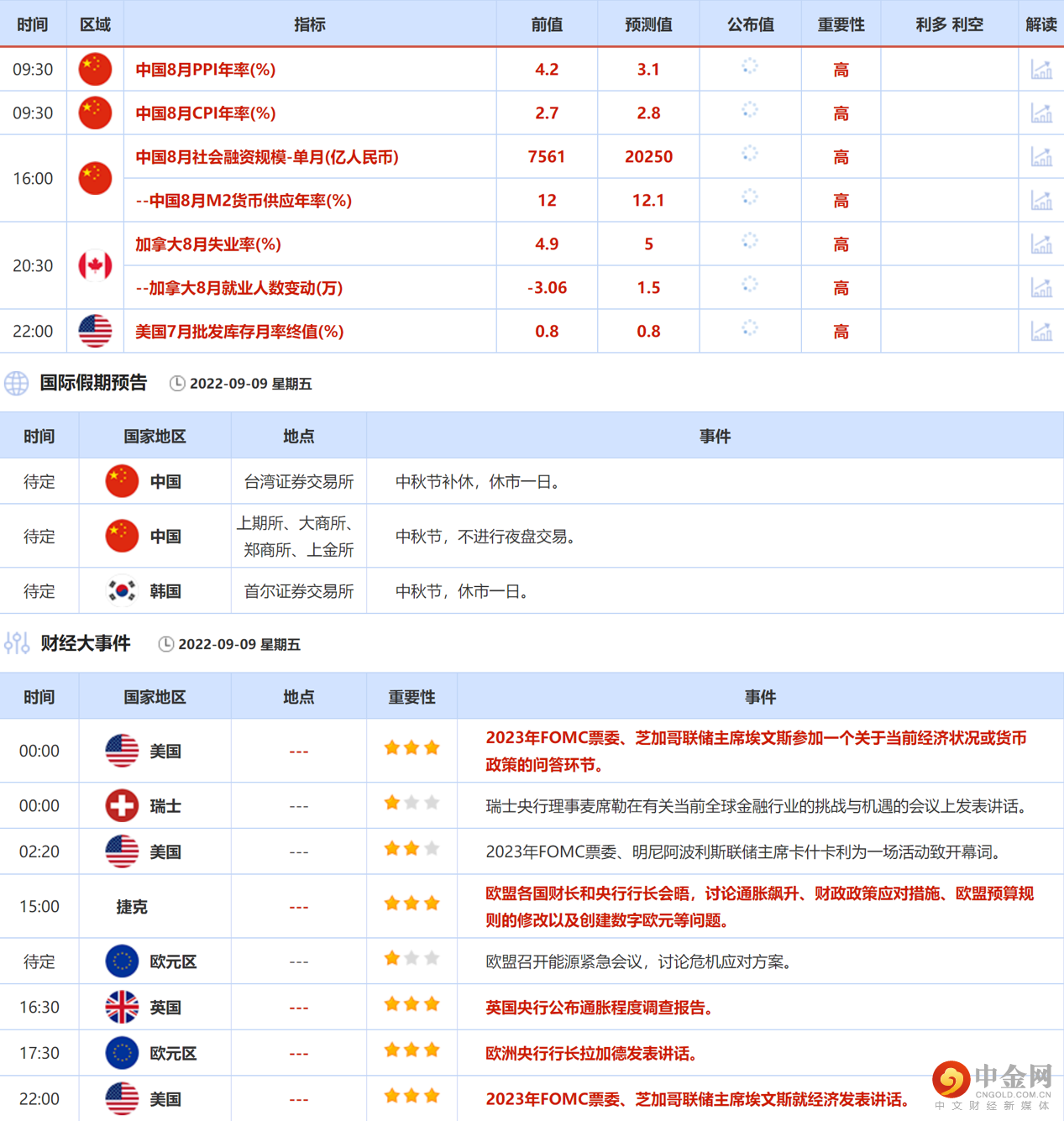
Task: Click the US flag next to 美国7月批发库存月率终值
Action: 94,331
